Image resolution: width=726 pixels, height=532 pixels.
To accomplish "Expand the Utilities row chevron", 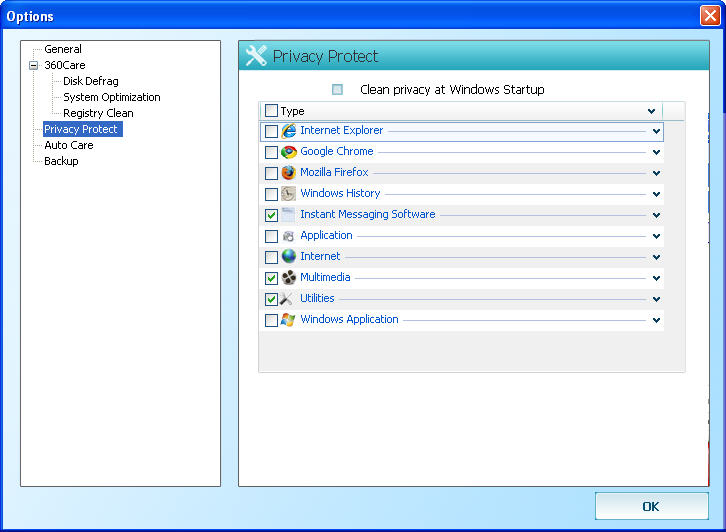I will pos(656,299).
